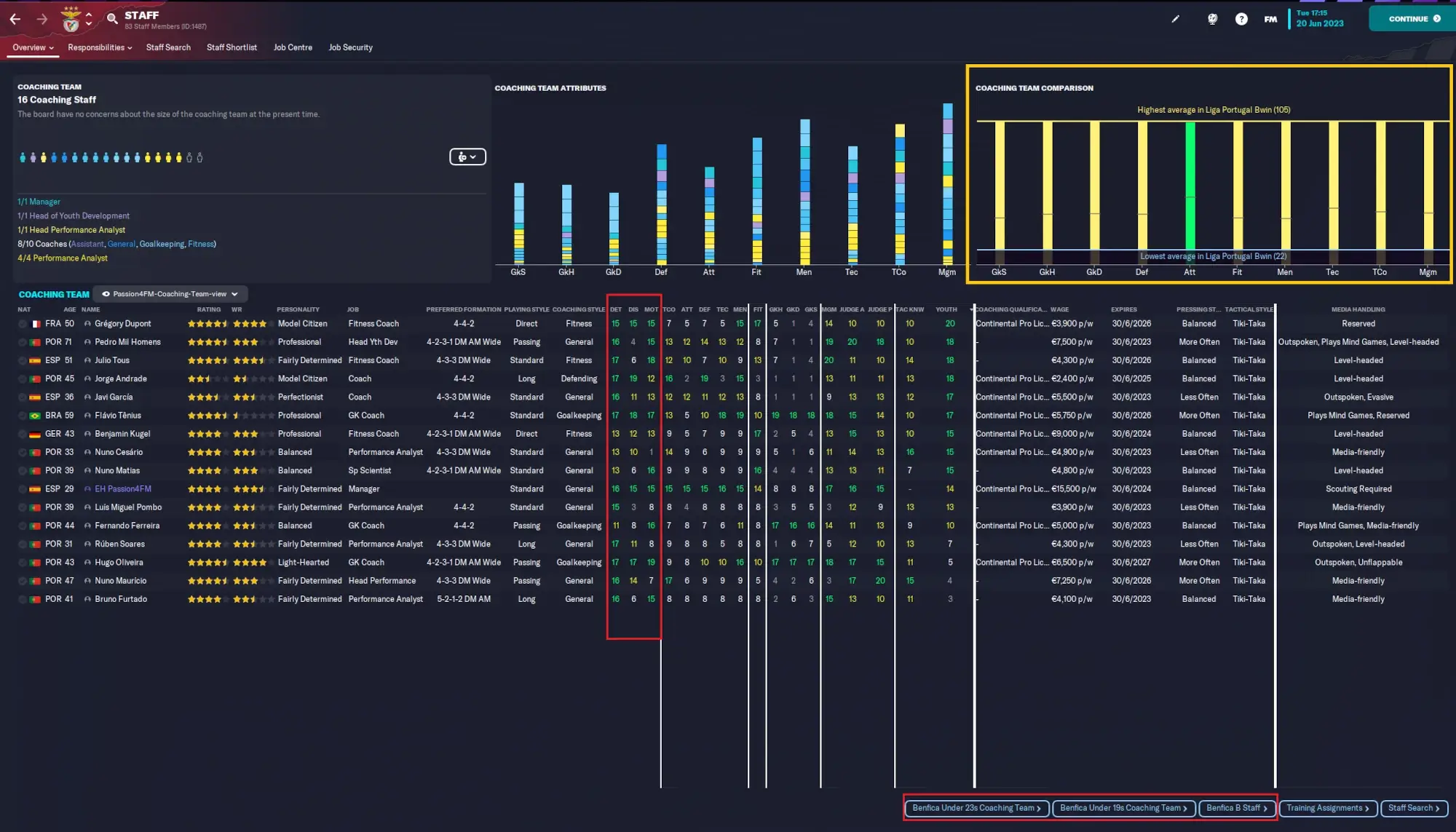Go back with the left arrow
1456x832 pixels.
(15, 19)
